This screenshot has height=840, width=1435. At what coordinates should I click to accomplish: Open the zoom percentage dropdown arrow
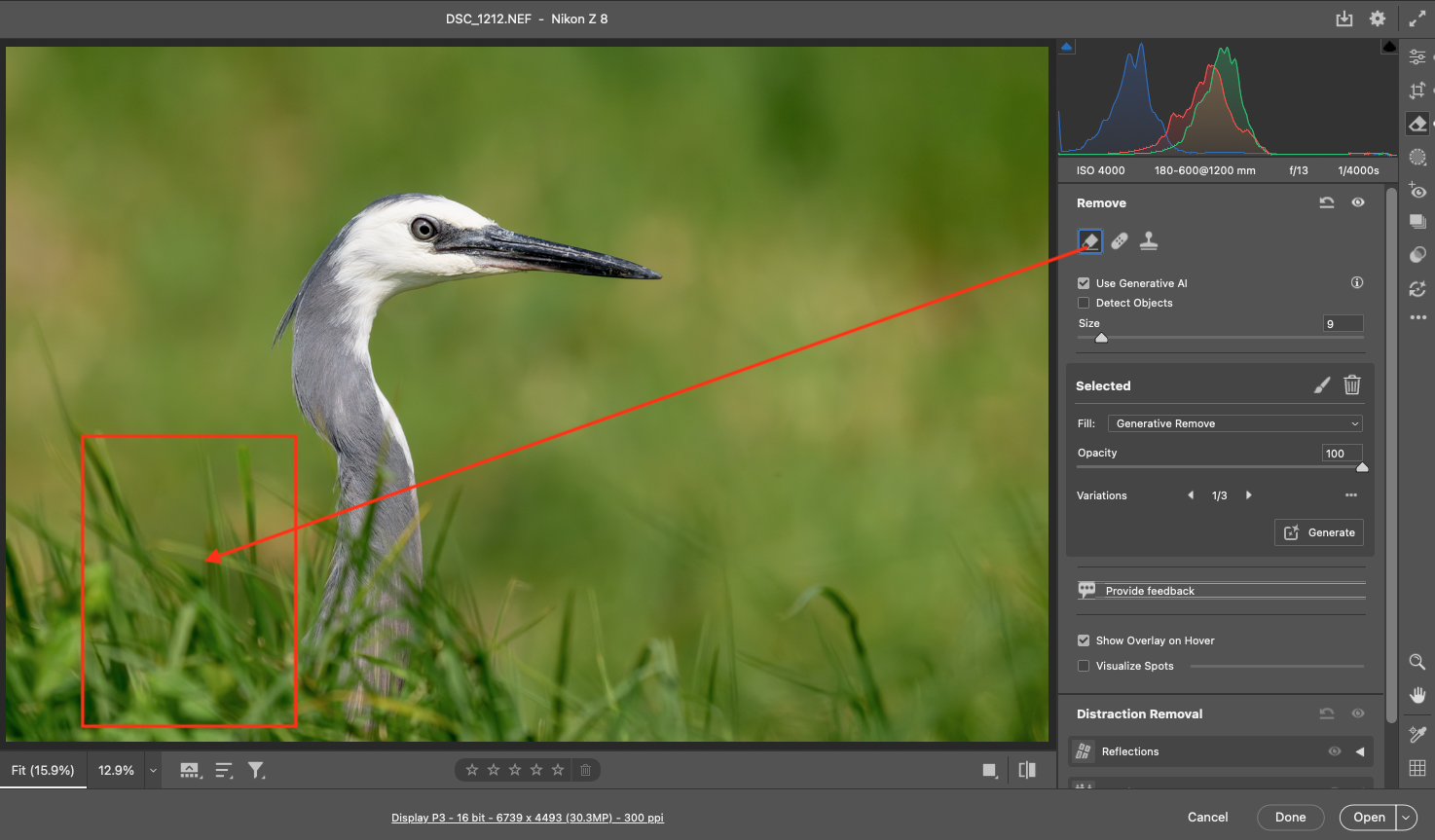click(153, 770)
